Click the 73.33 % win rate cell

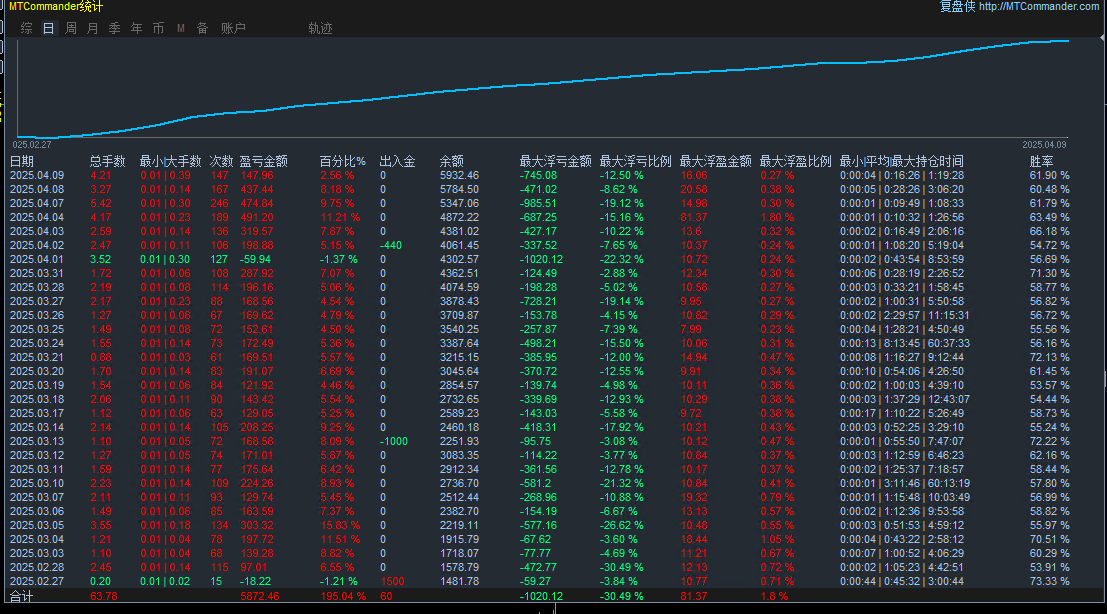coord(1049,582)
